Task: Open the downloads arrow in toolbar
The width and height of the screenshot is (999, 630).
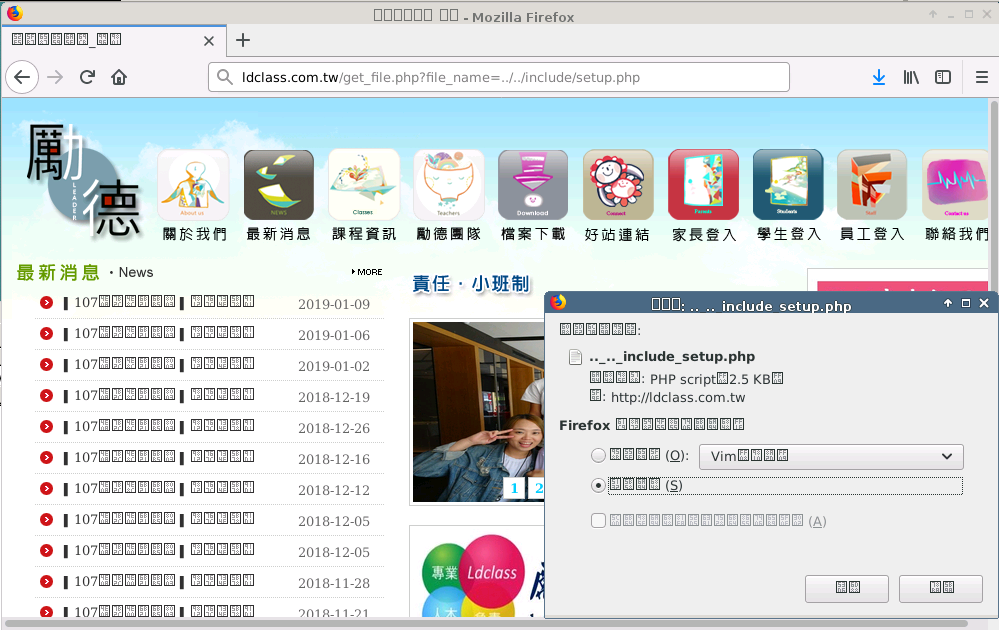Action: (x=879, y=77)
